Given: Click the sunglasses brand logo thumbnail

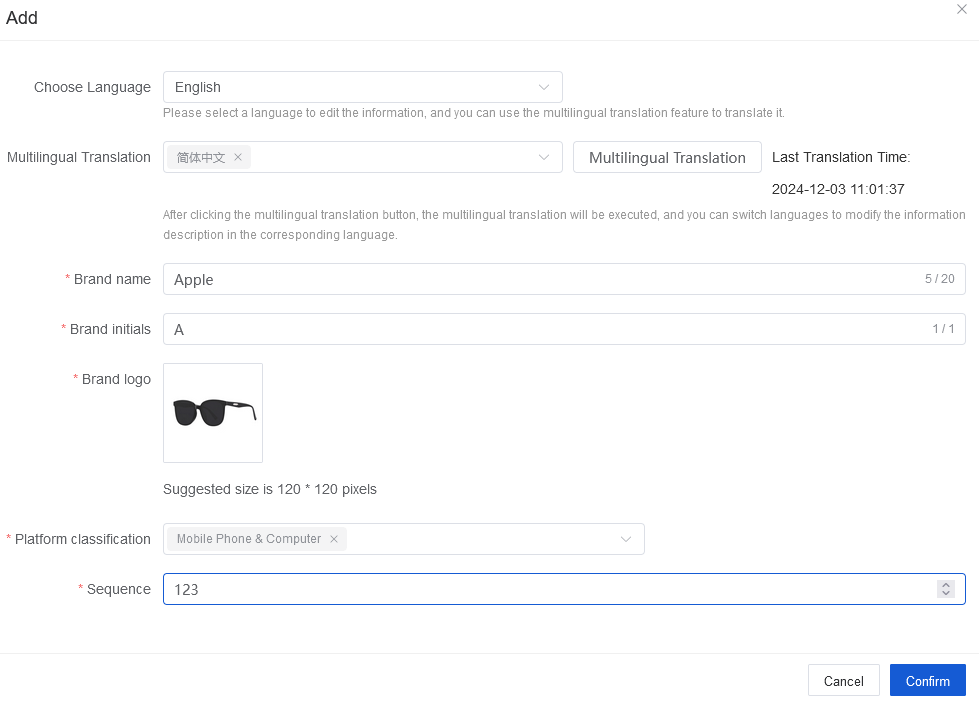Looking at the screenshot, I should (x=213, y=413).
